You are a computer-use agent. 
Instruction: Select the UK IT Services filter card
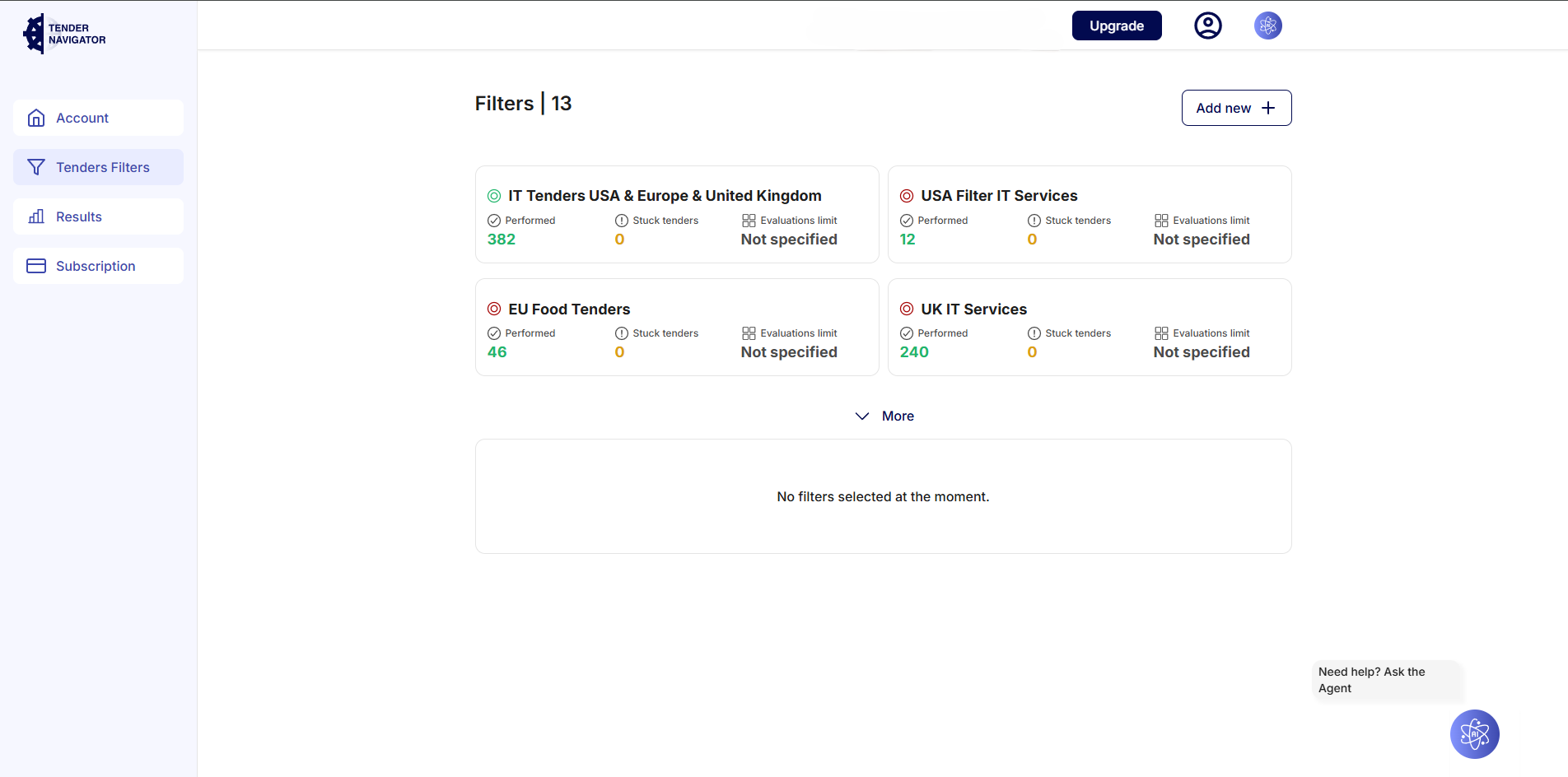[x=1089, y=327]
